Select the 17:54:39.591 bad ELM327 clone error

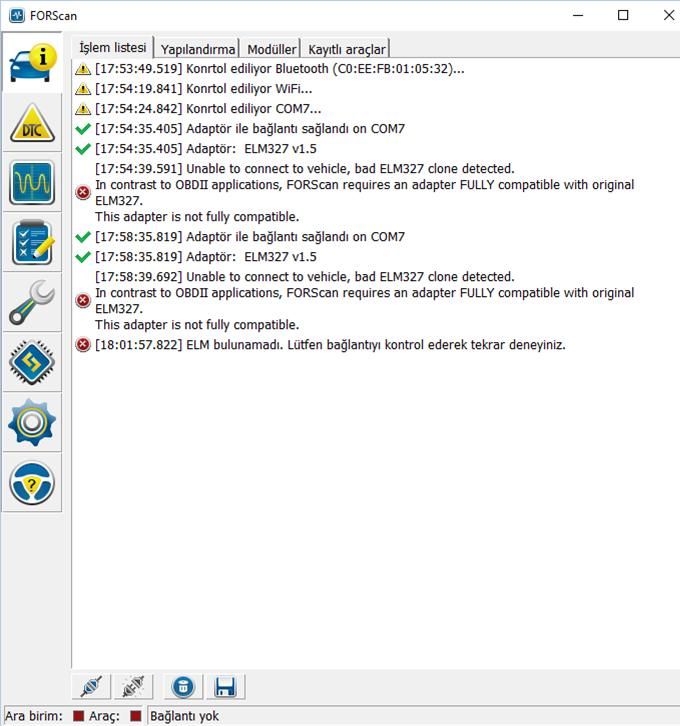coord(364,192)
